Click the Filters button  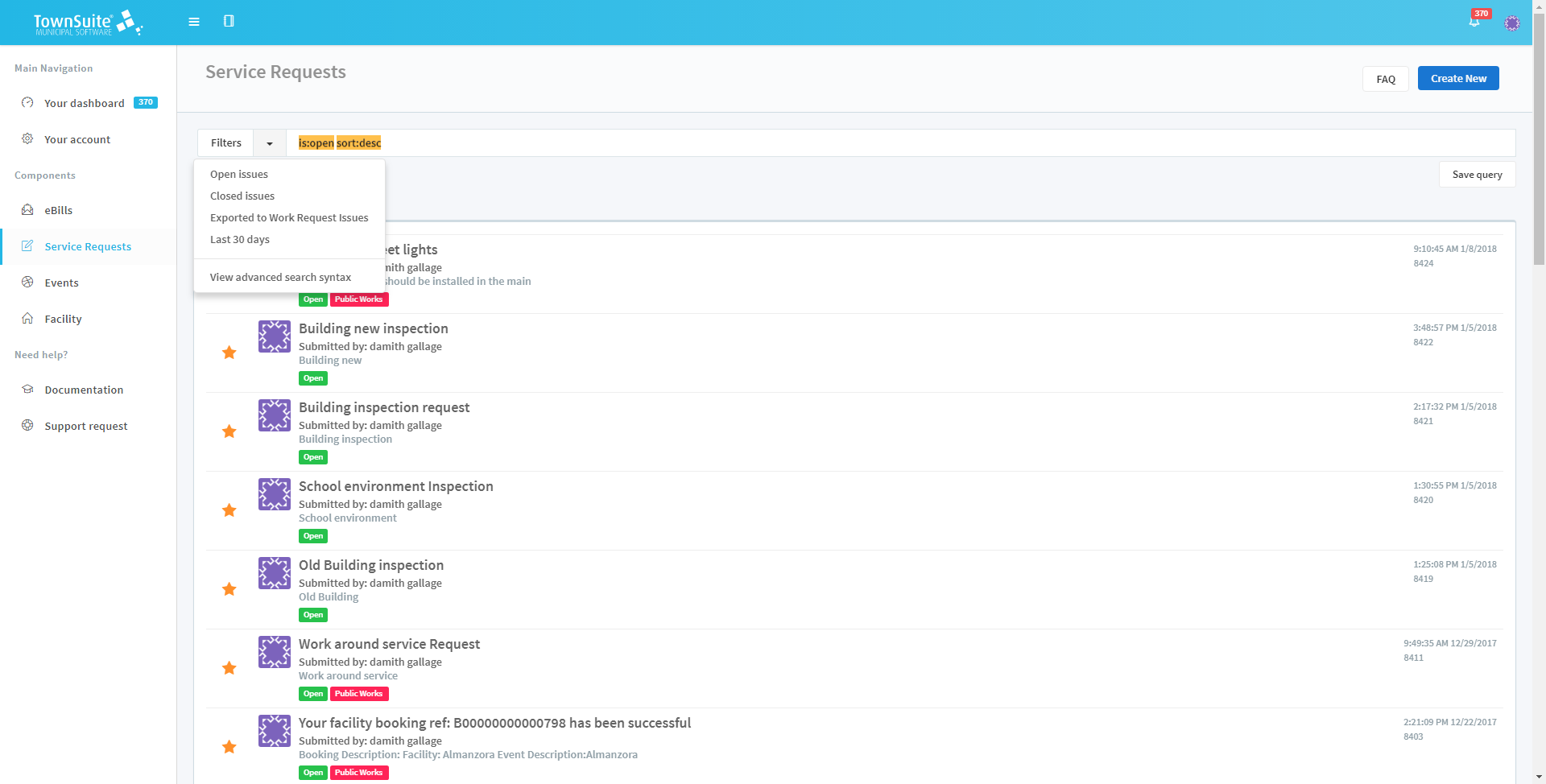(x=225, y=143)
